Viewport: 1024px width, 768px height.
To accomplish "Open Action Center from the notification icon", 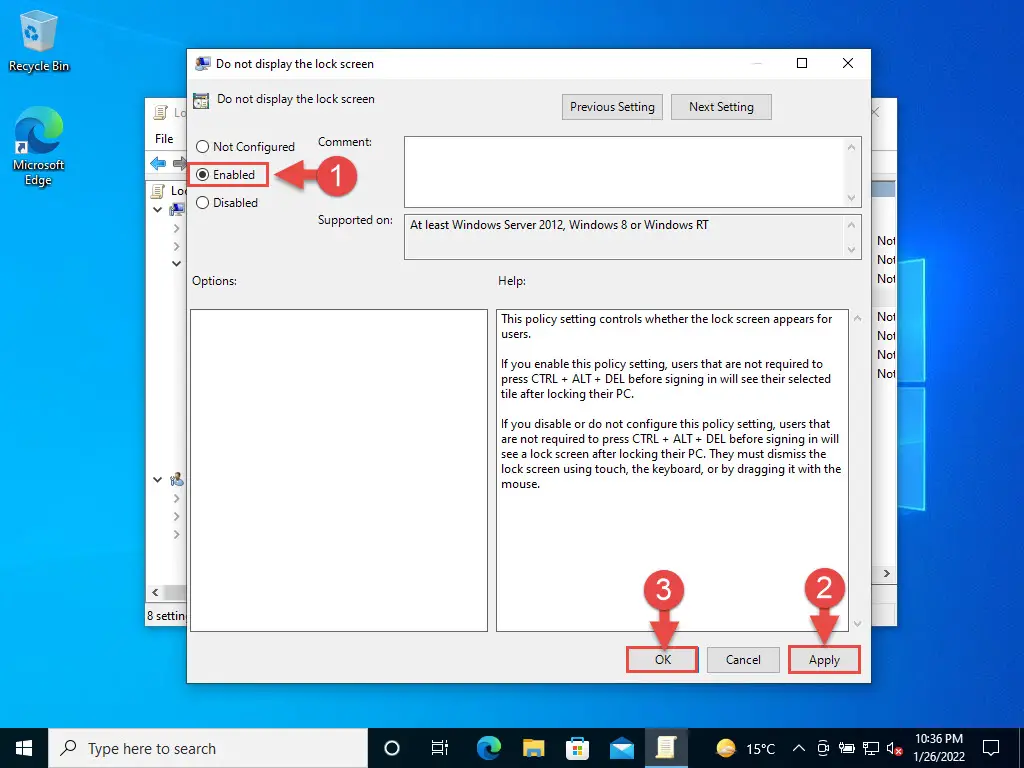I will pos(990,747).
